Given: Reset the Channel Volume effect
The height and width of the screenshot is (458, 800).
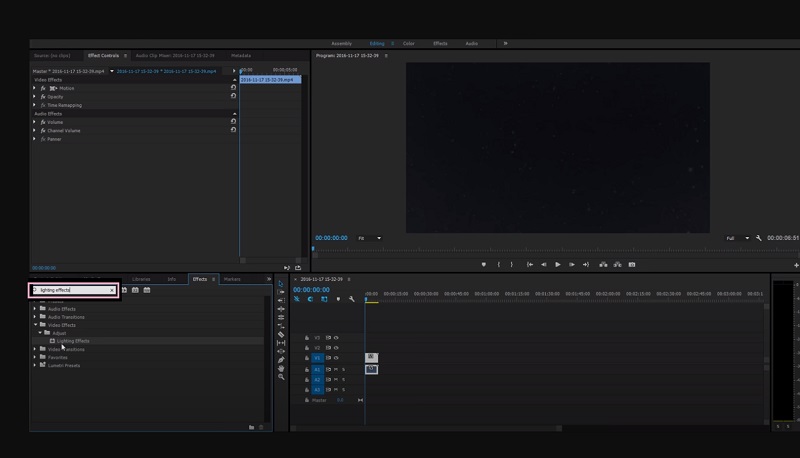Looking at the screenshot, I should point(233,130).
